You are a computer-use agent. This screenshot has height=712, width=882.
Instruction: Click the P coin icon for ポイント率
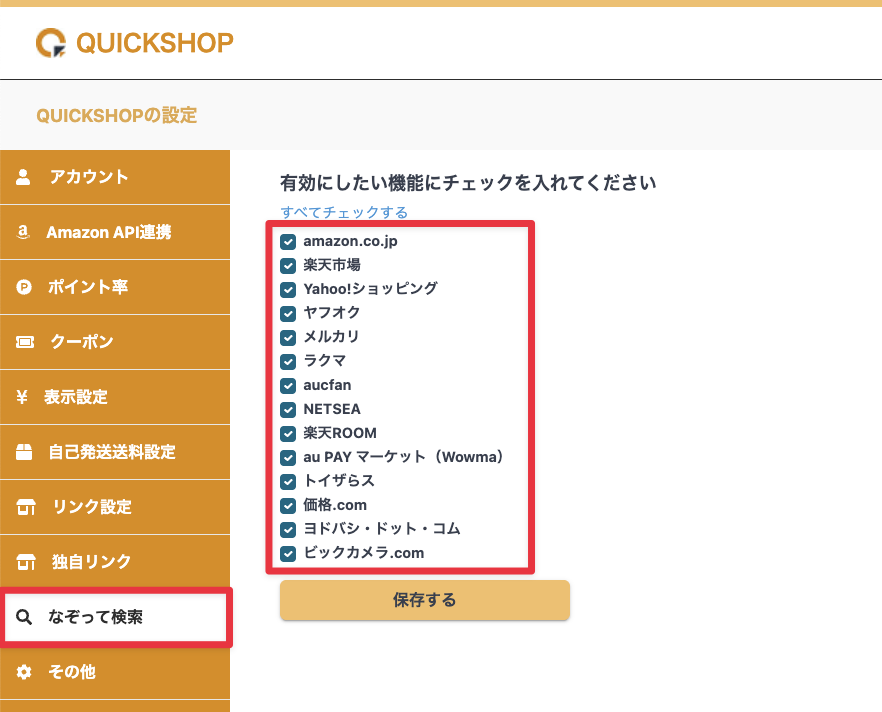(24, 287)
